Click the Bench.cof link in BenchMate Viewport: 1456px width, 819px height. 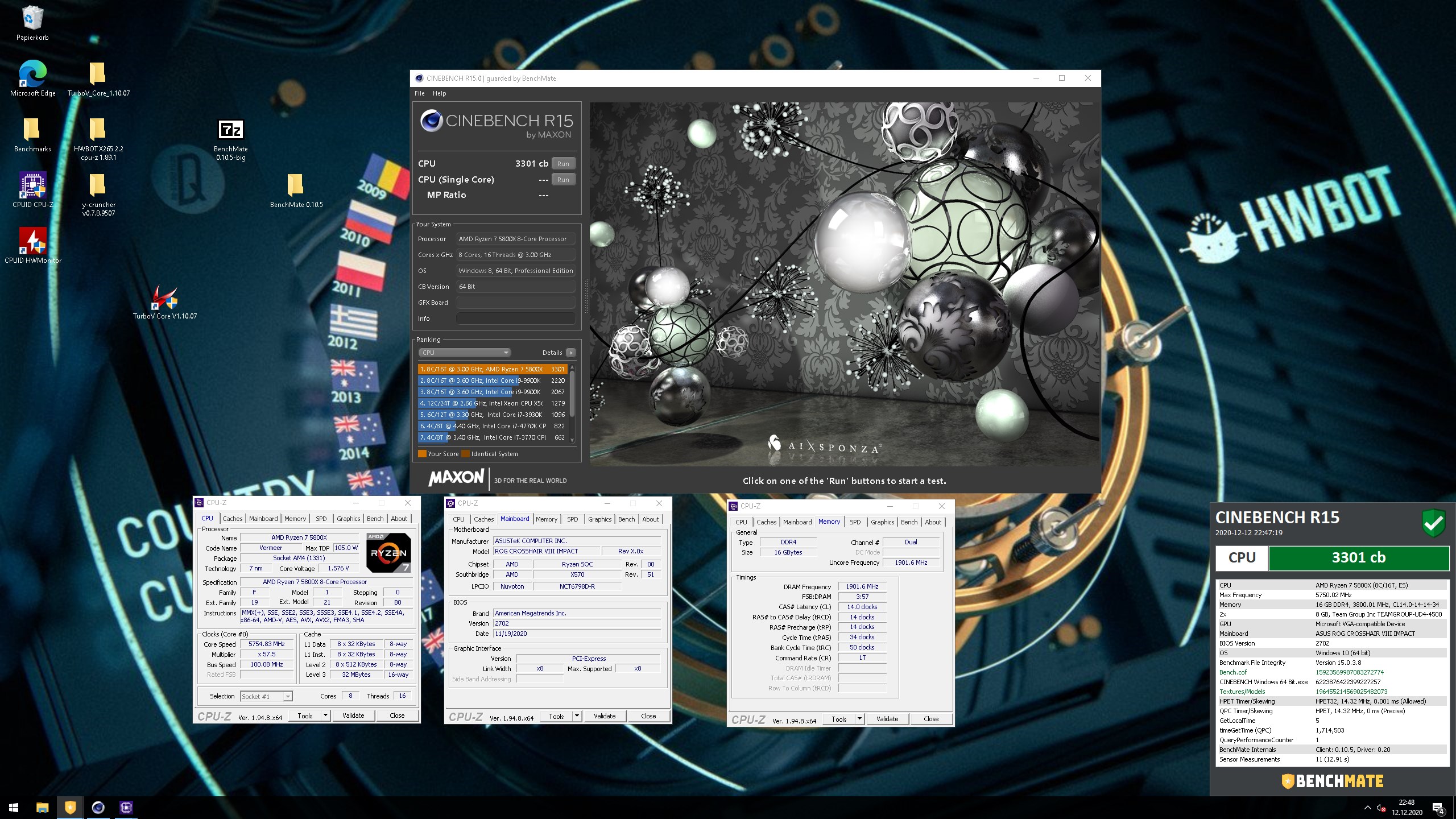pos(1232,672)
